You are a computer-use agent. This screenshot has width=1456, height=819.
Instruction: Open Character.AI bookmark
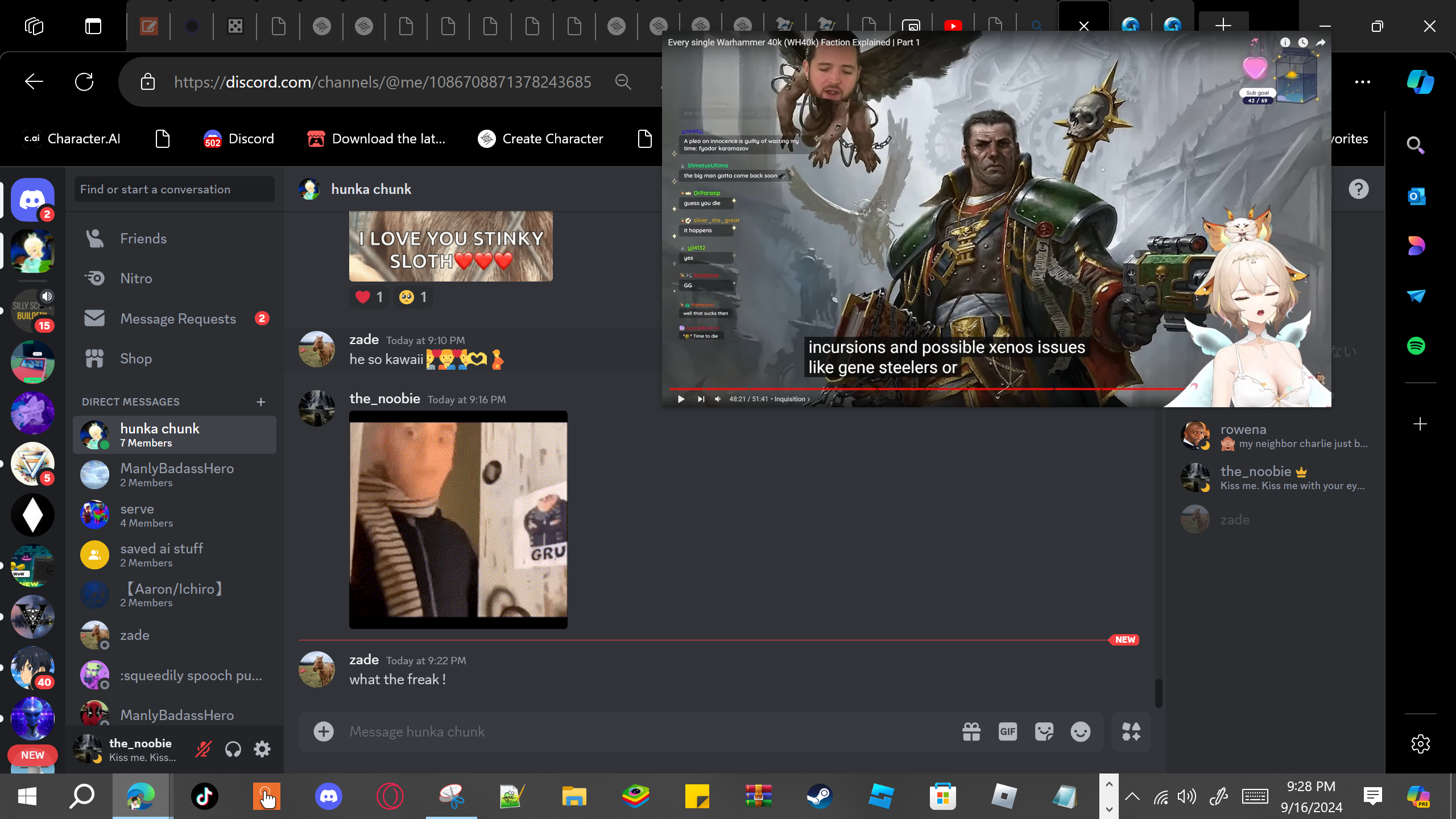(72, 139)
